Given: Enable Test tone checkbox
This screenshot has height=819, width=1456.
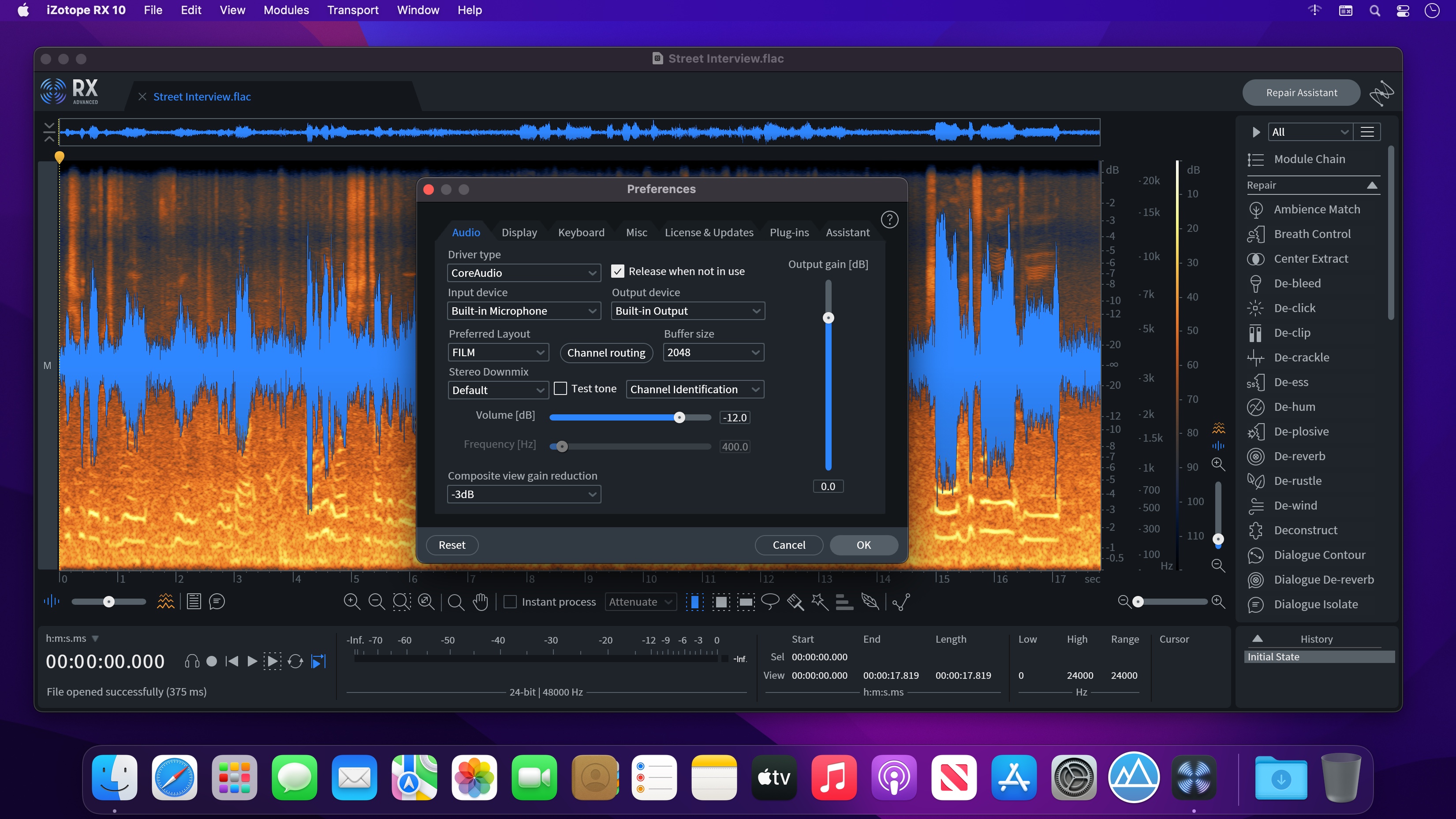Looking at the screenshot, I should pos(561,389).
